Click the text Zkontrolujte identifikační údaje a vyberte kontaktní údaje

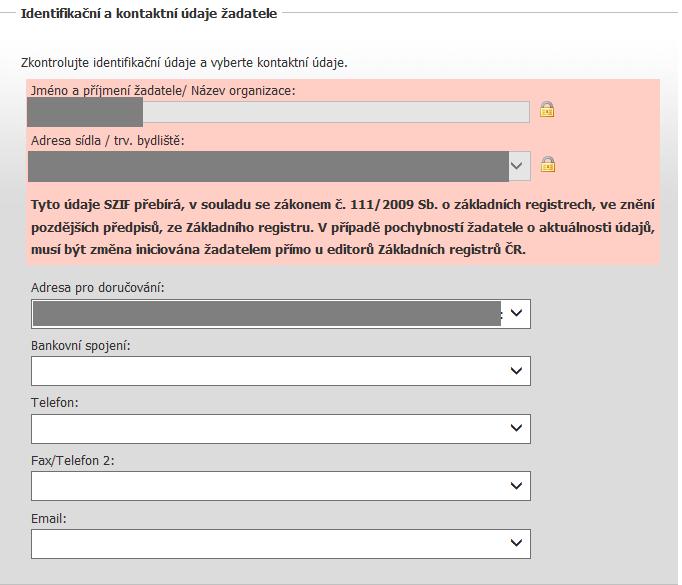coord(184,63)
